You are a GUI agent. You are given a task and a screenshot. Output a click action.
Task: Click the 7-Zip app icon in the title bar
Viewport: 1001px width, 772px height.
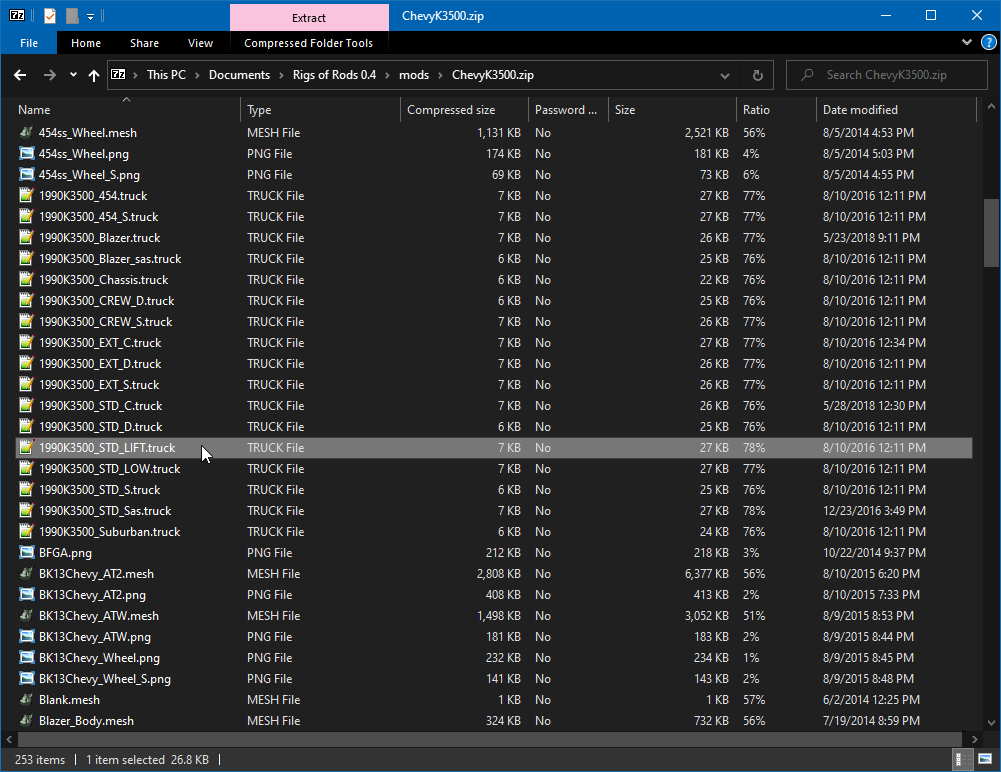[x=17, y=15]
